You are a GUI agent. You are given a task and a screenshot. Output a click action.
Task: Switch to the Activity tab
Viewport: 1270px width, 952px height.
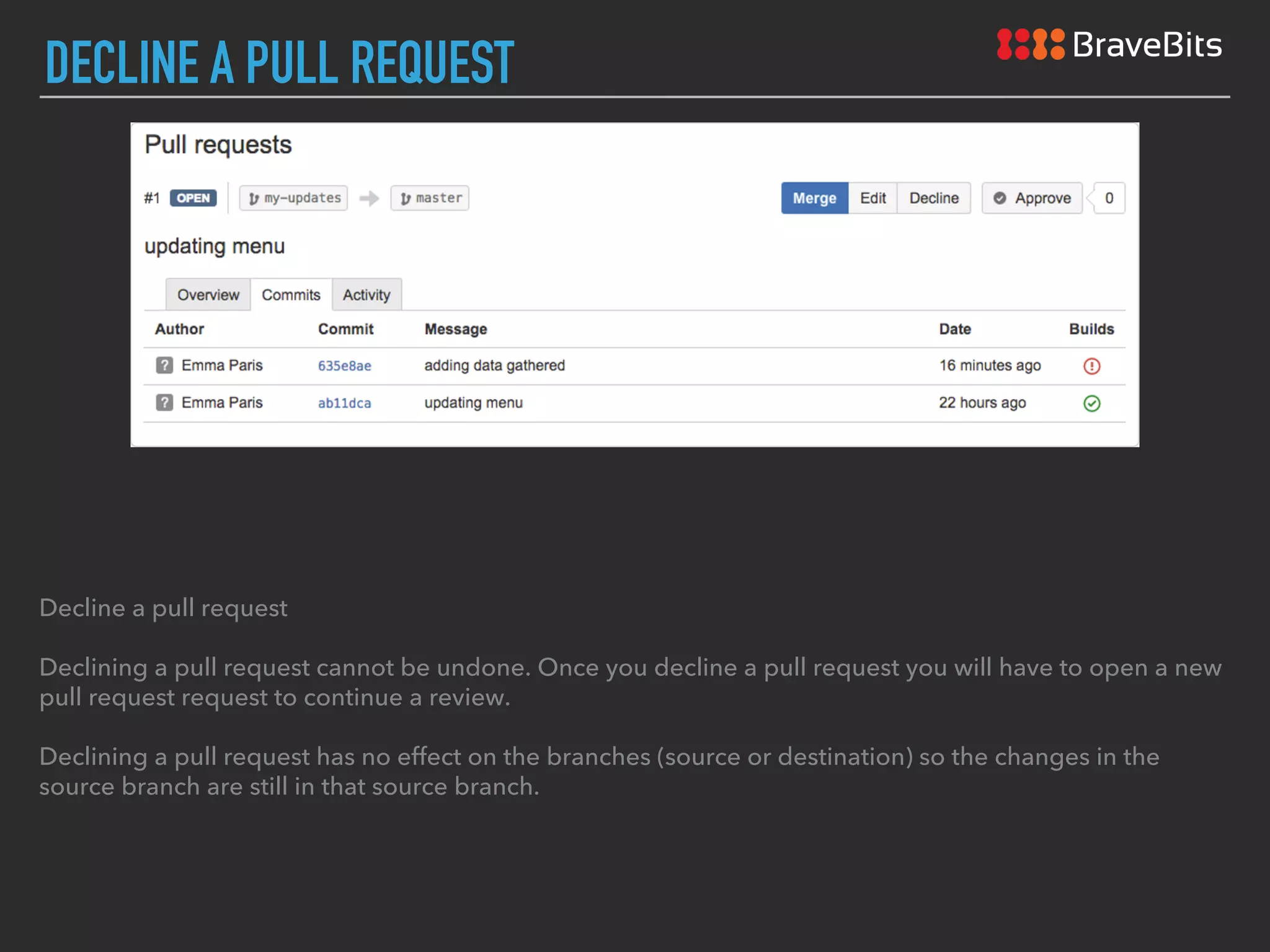click(x=366, y=295)
